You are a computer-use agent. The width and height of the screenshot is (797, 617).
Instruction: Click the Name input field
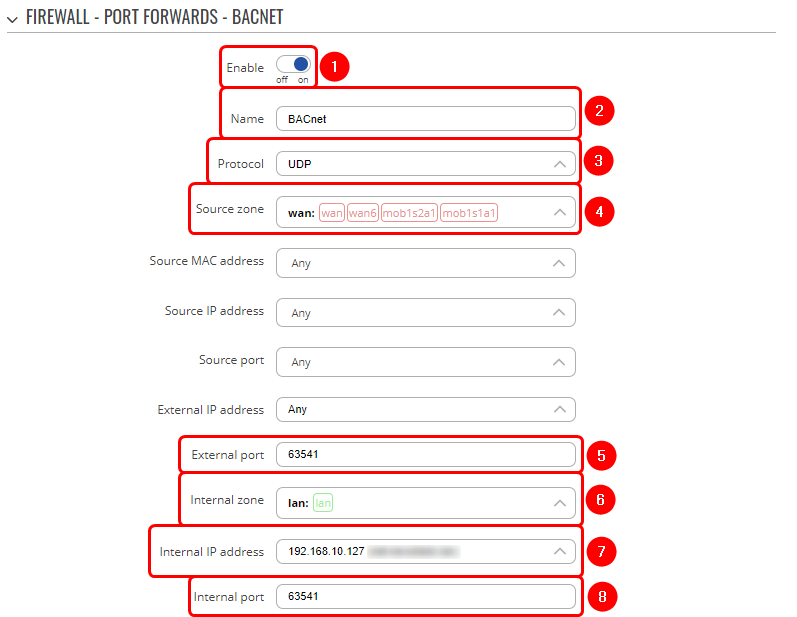pos(425,119)
